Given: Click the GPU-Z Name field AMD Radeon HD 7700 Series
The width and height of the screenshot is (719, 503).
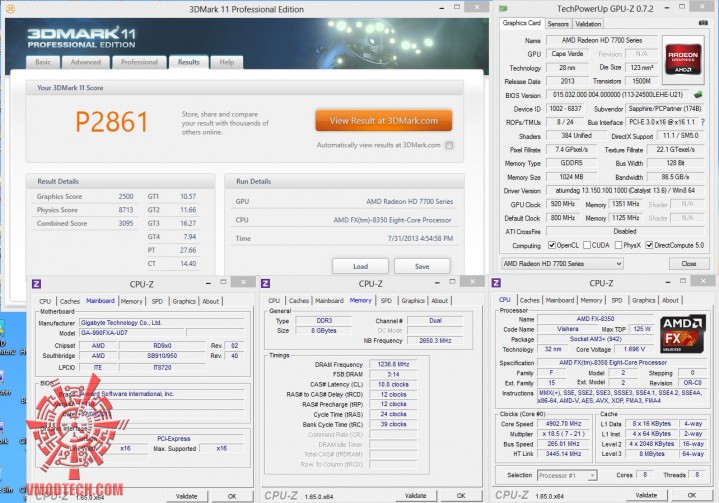Looking at the screenshot, I should pyautogui.click(x=601, y=40).
